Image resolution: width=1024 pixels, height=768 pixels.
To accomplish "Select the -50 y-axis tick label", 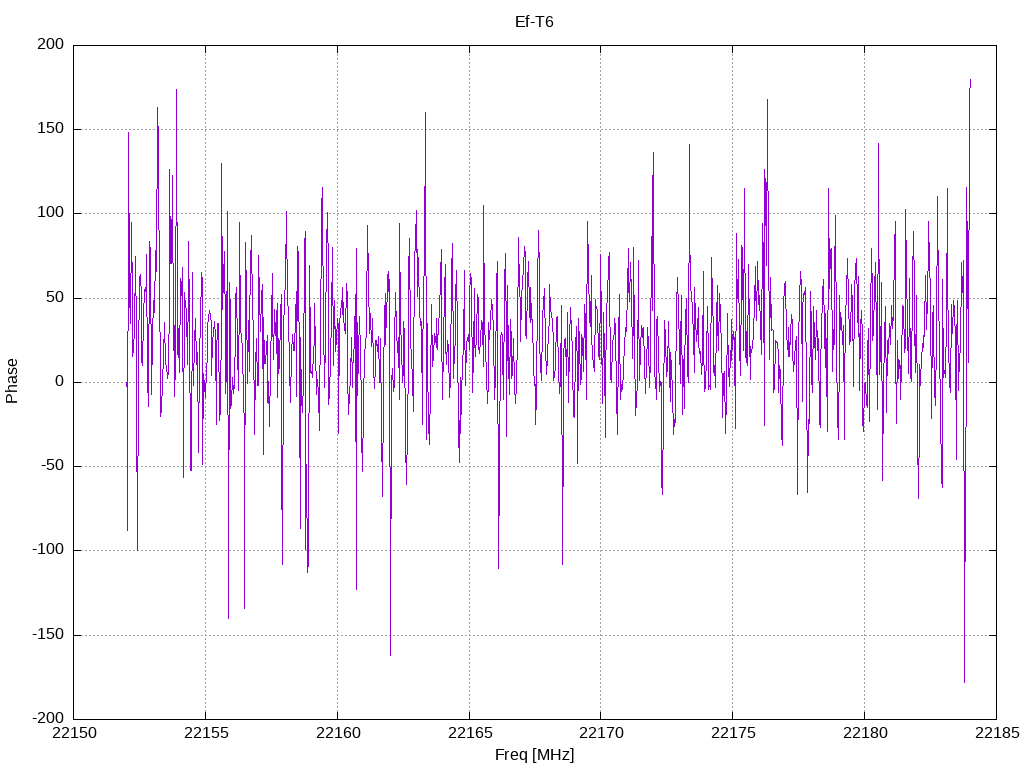I will tap(53, 466).
